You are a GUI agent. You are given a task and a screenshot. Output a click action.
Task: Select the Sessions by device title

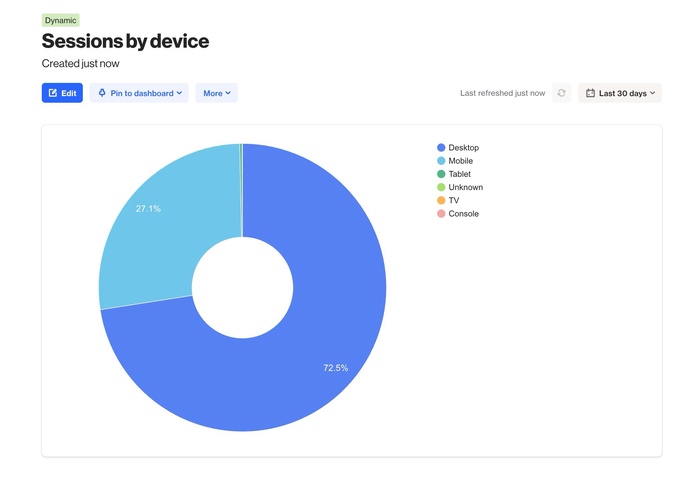click(x=125, y=41)
